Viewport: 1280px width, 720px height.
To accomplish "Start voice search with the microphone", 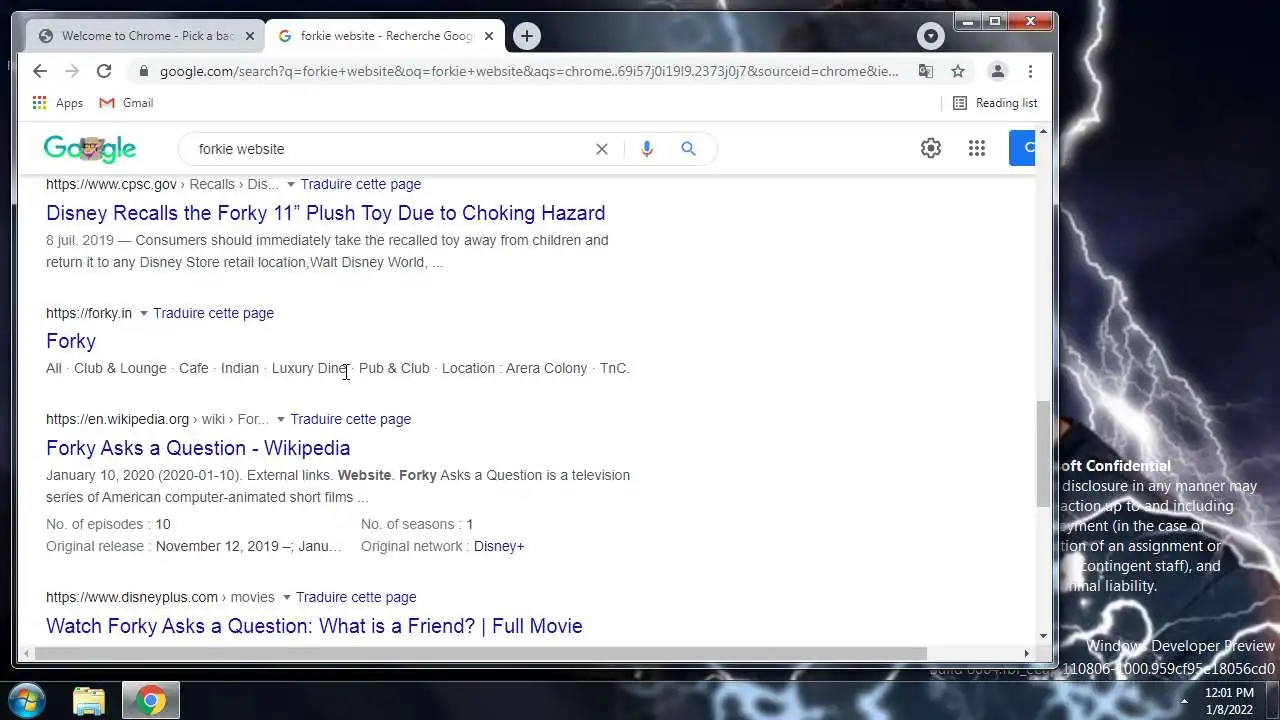I will 647,149.
